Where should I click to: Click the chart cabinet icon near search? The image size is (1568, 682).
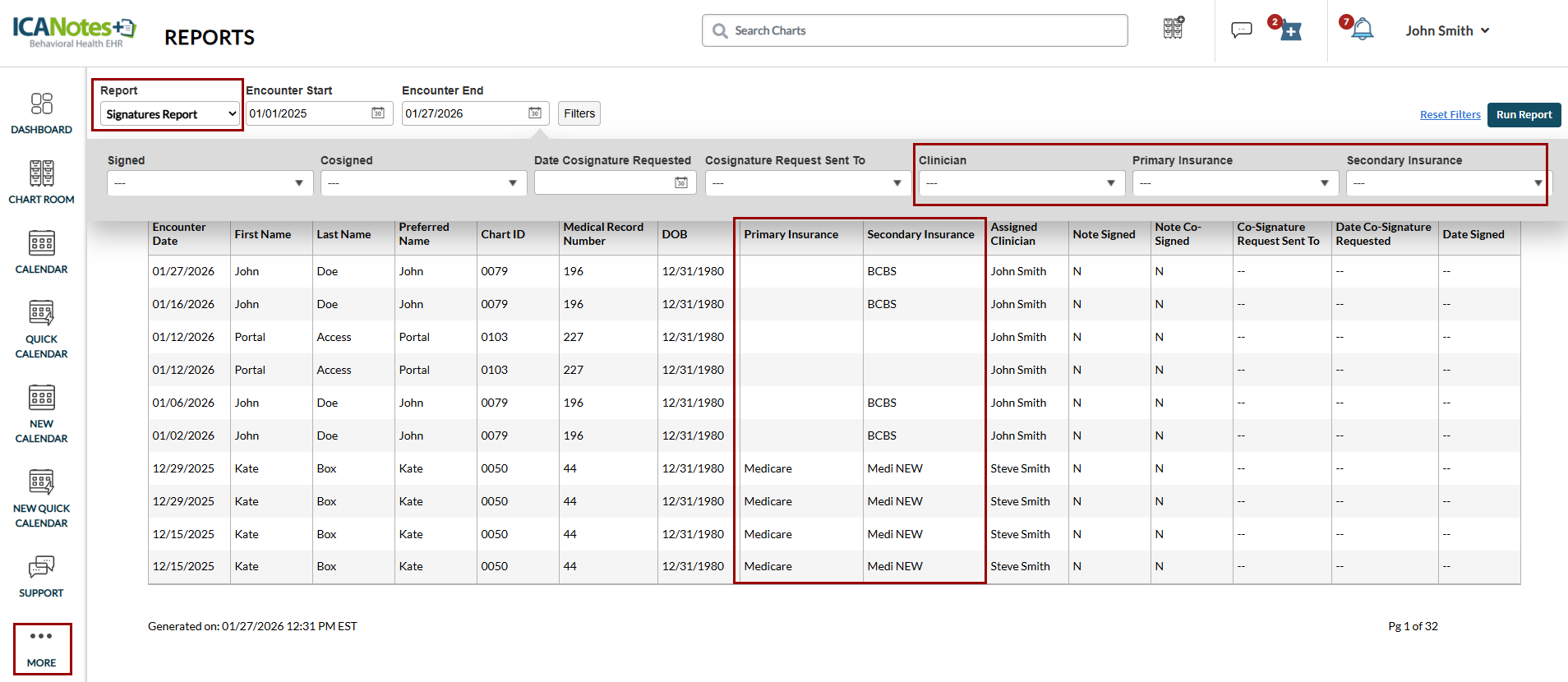[x=1173, y=29]
